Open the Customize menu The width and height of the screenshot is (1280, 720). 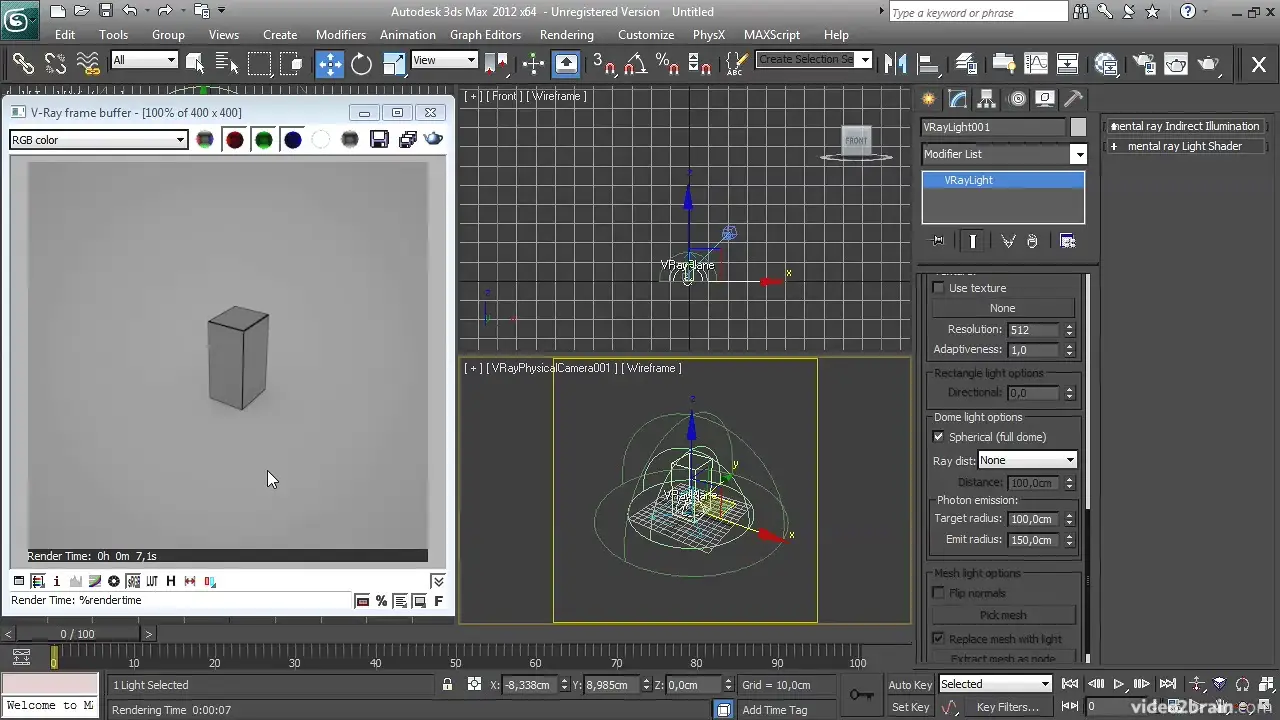click(646, 35)
